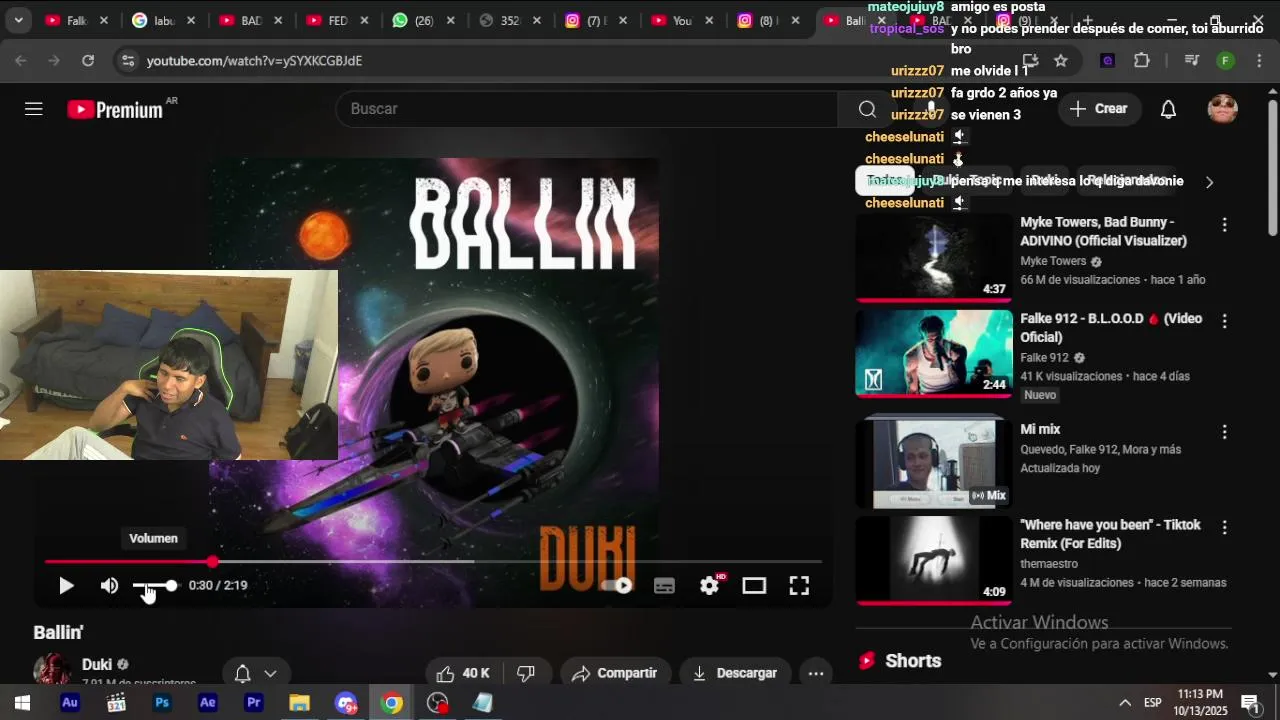
Task: Enter fullscreen mode
Action: pos(799,586)
